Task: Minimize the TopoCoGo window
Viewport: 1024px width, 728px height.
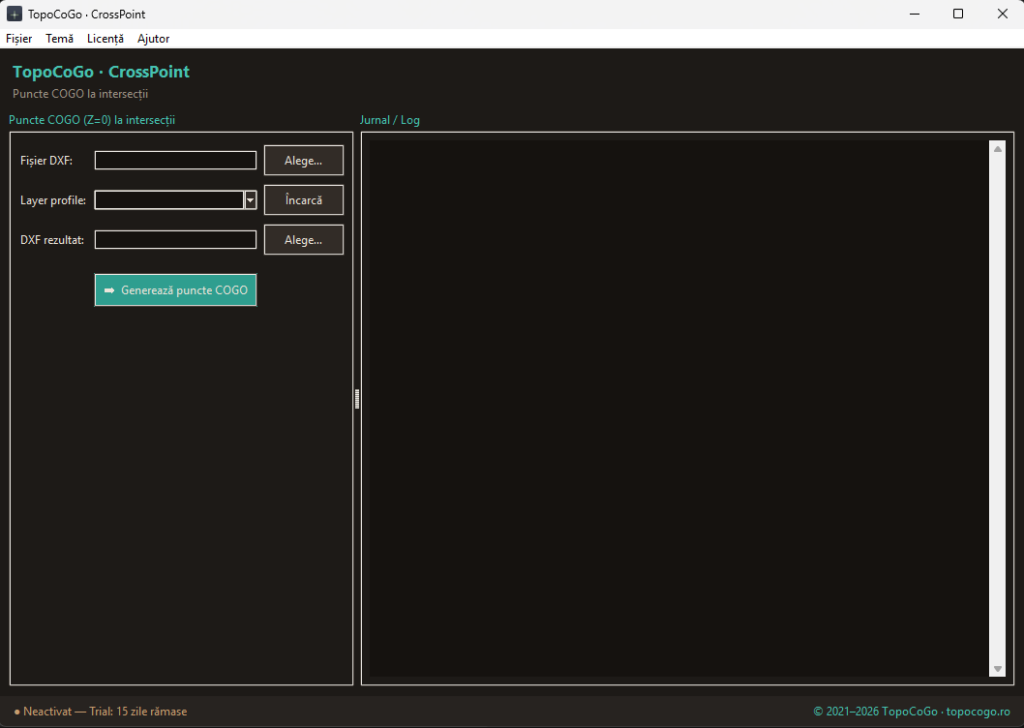Action: [x=914, y=14]
